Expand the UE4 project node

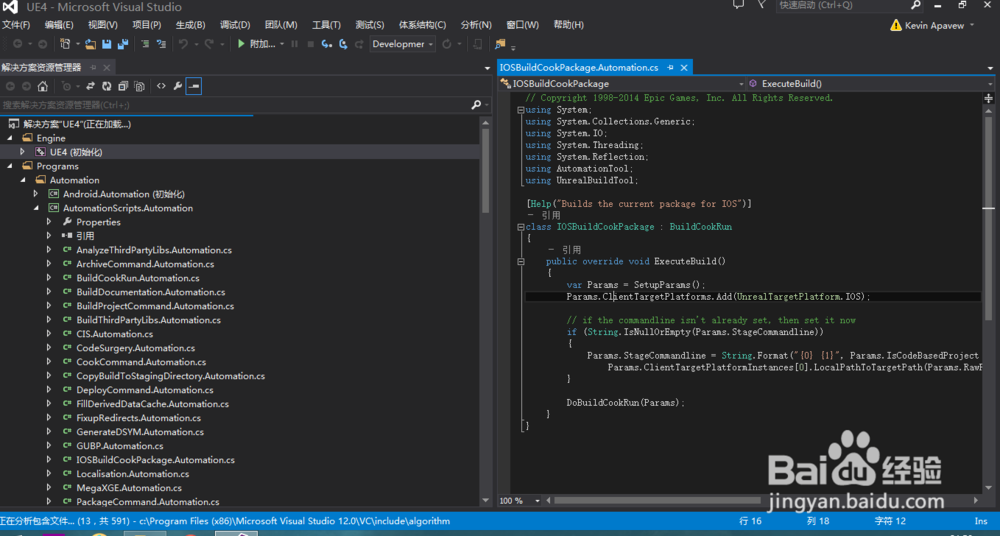click(22, 152)
